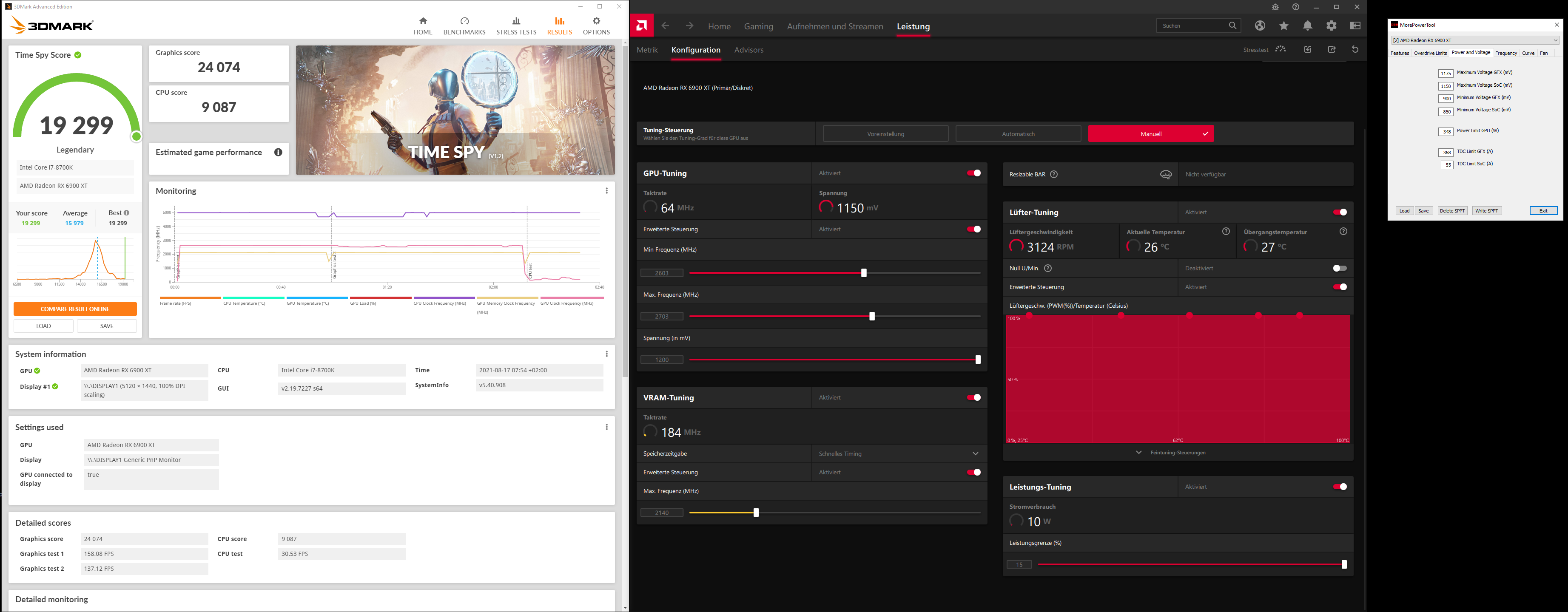Open the Speicherzeitgabe timing dropdown
Screen dimensions: 1568x612
(x=899, y=454)
